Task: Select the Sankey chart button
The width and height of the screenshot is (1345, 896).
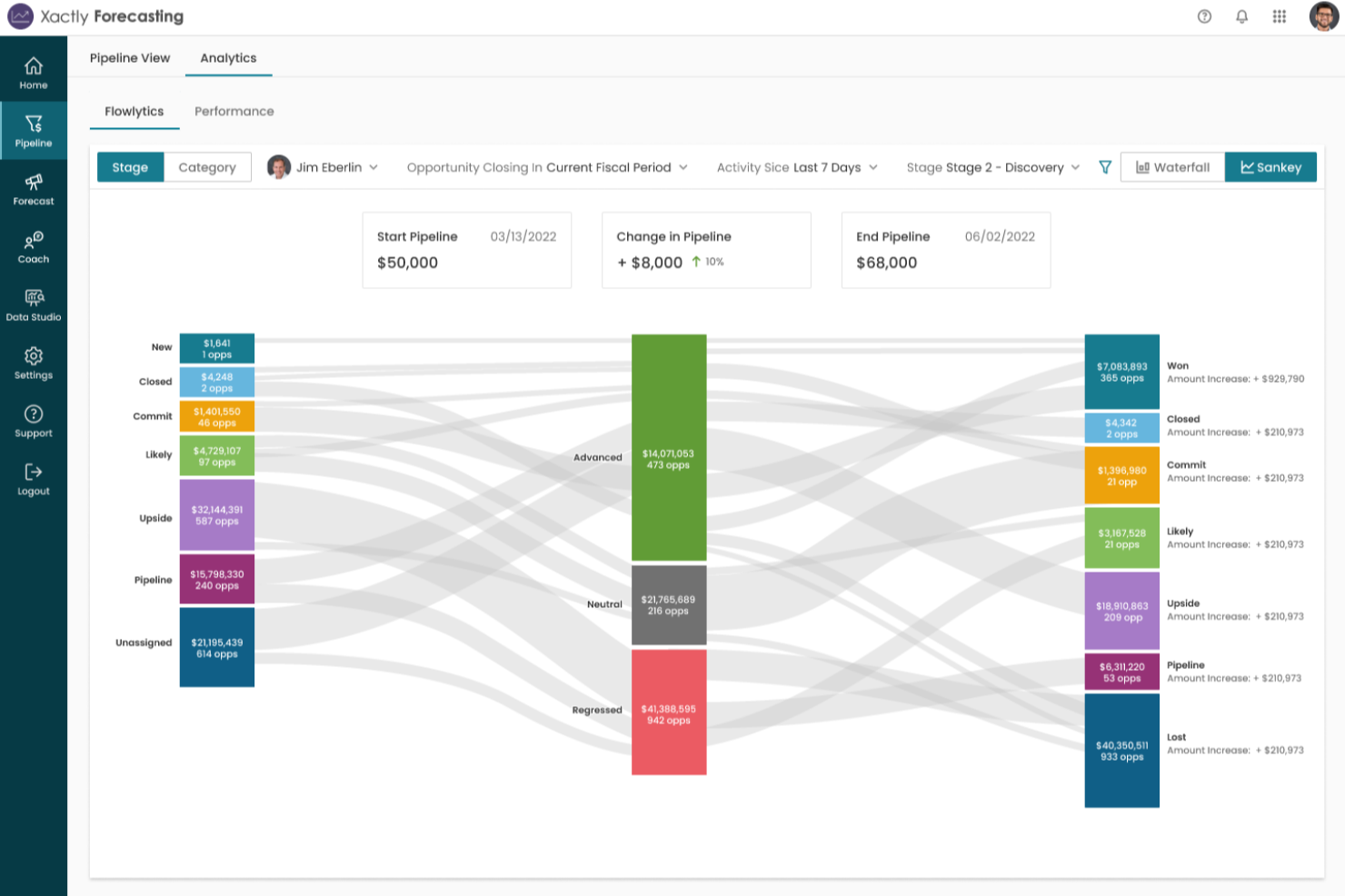Action: coord(1270,167)
